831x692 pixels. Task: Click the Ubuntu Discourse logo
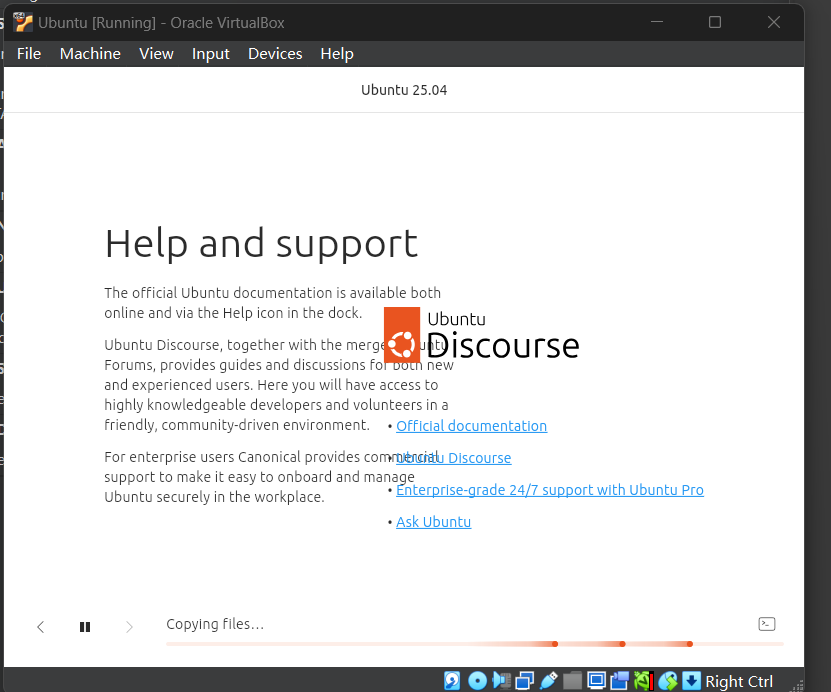(481, 335)
